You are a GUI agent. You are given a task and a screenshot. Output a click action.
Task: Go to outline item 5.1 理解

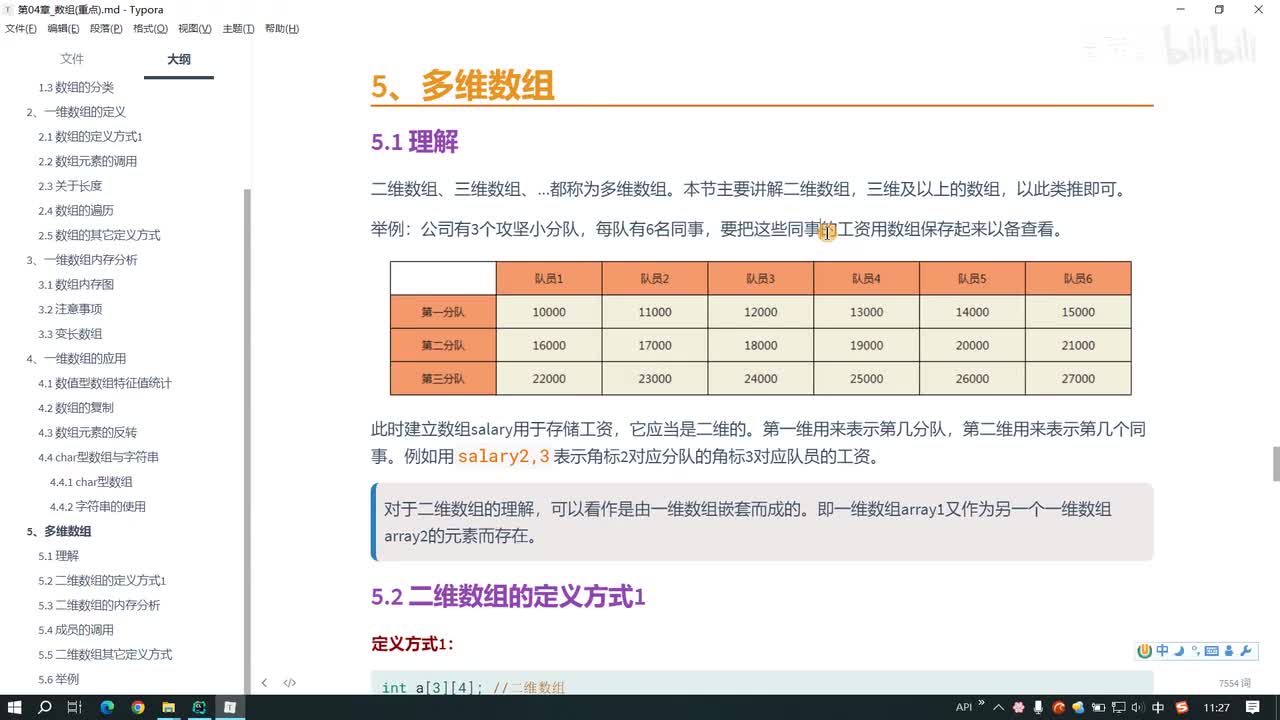tap(58, 556)
